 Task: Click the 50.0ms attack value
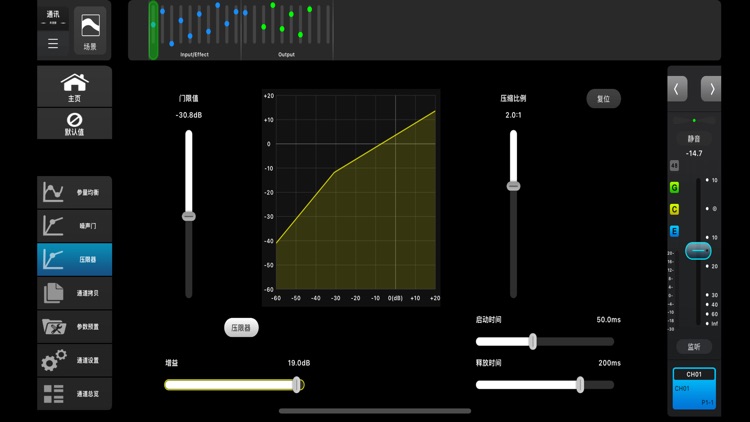(x=608, y=320)
